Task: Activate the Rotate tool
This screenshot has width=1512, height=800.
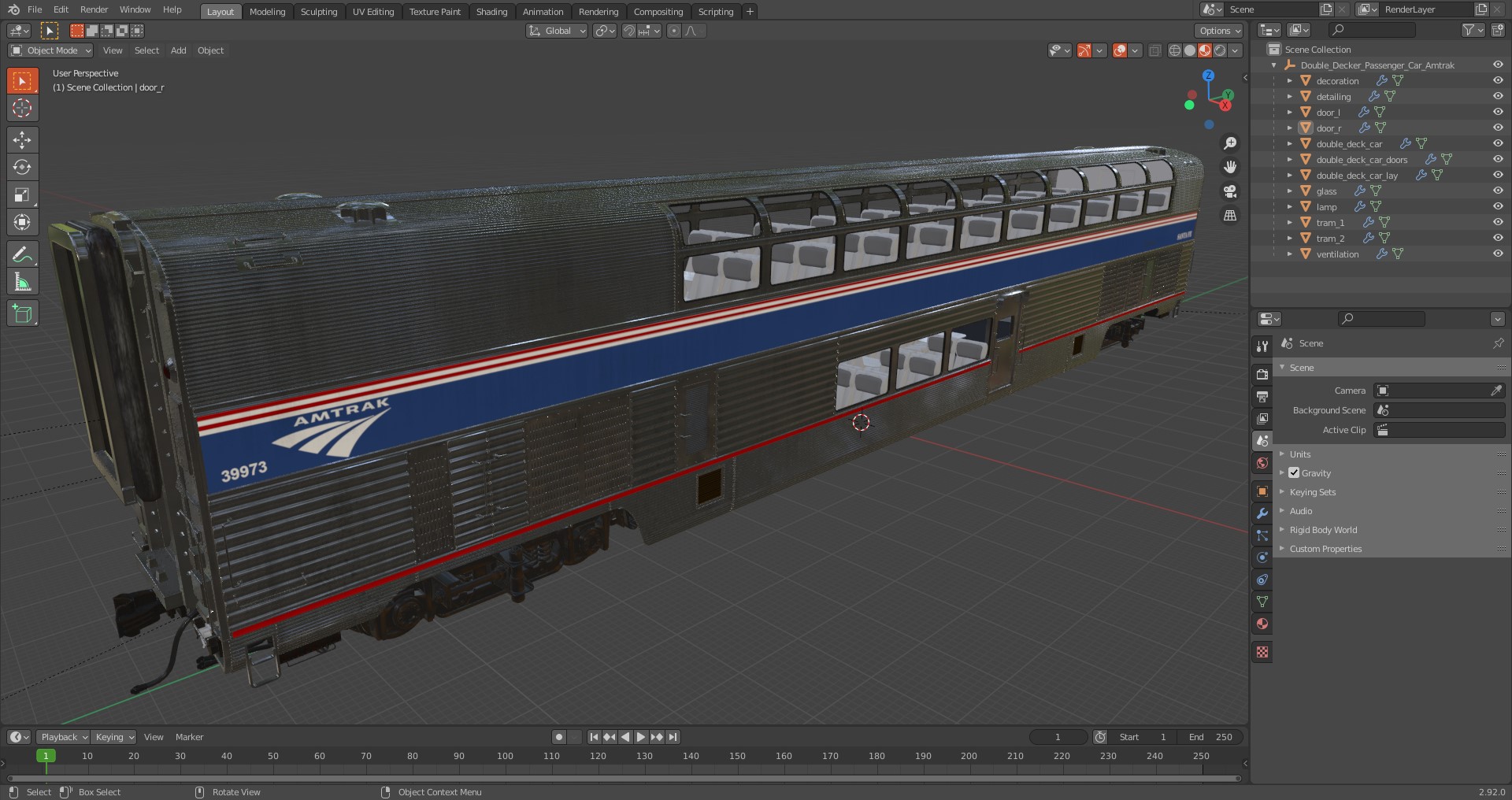Action: pos(22,167)
